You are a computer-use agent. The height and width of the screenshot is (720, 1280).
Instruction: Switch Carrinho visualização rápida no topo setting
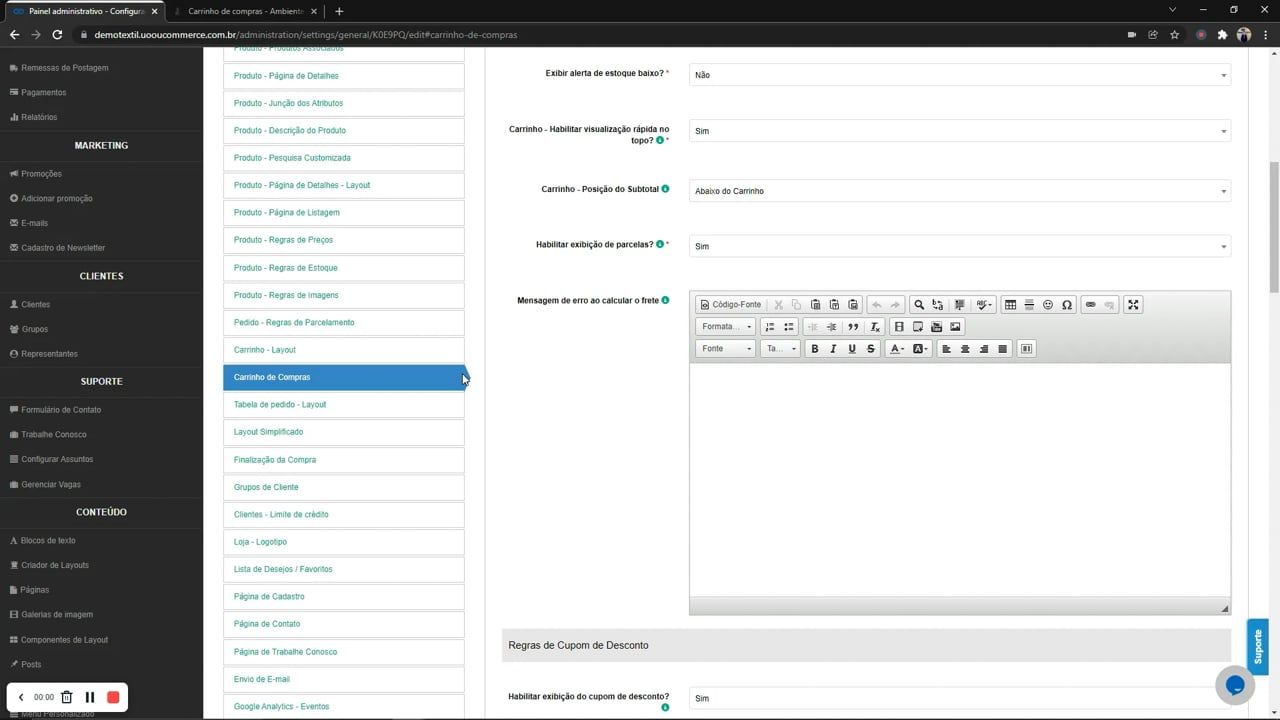click(958, 130)
